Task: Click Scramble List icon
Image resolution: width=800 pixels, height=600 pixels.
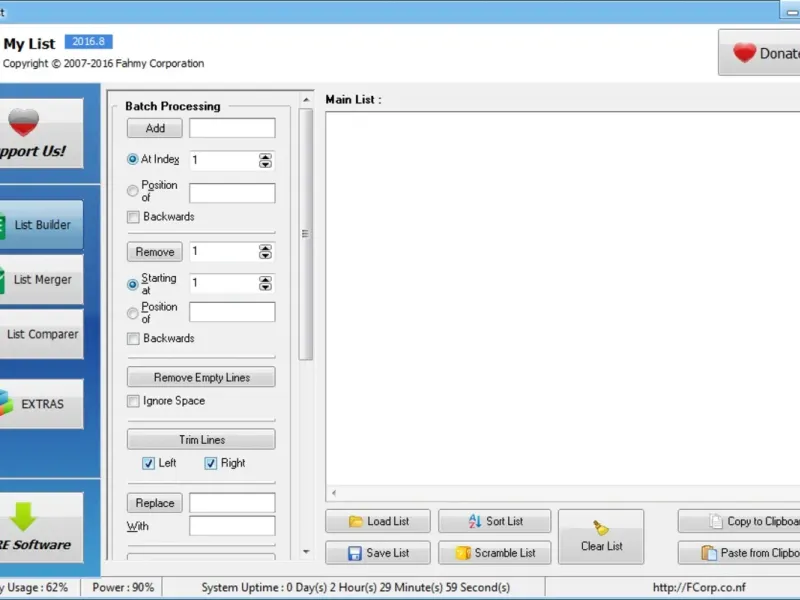Action: 463,553
